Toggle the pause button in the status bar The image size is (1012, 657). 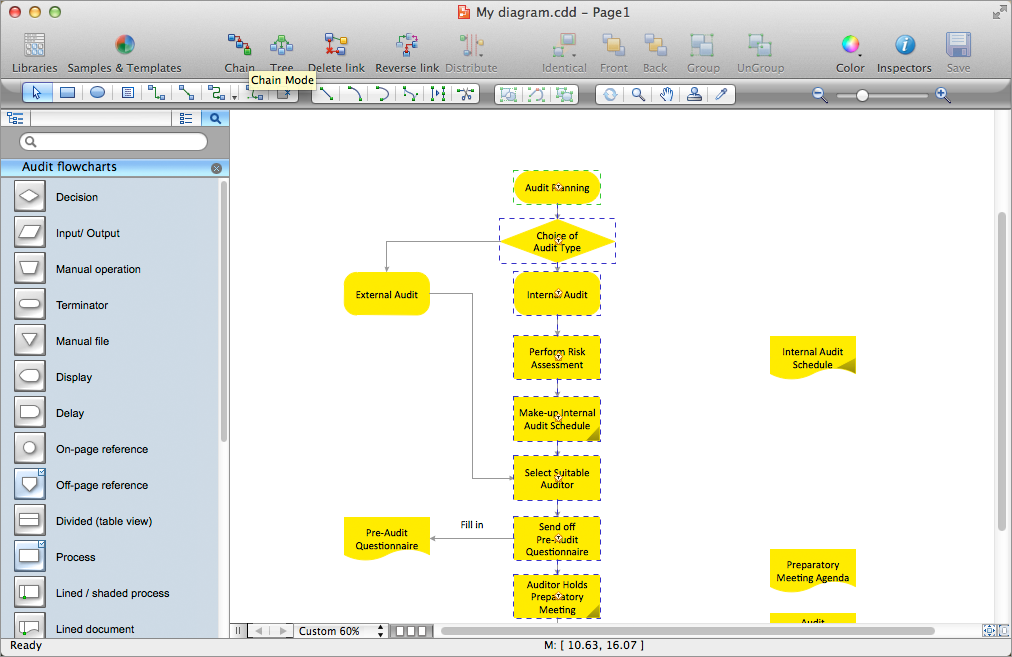point(238,631)
